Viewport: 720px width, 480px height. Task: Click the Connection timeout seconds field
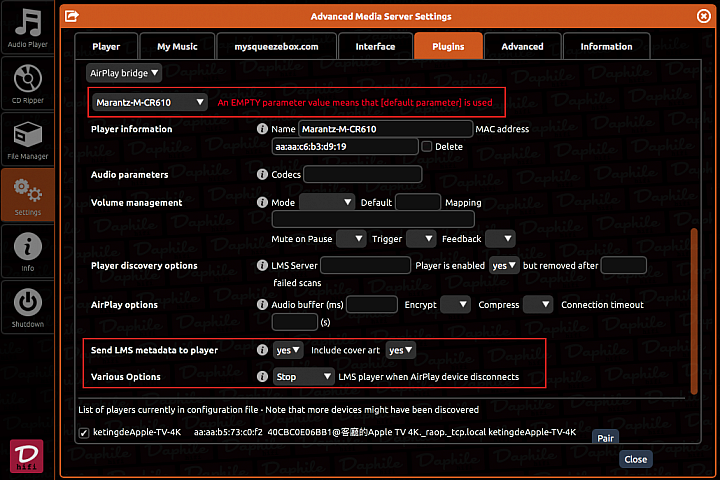coord(295,322)
